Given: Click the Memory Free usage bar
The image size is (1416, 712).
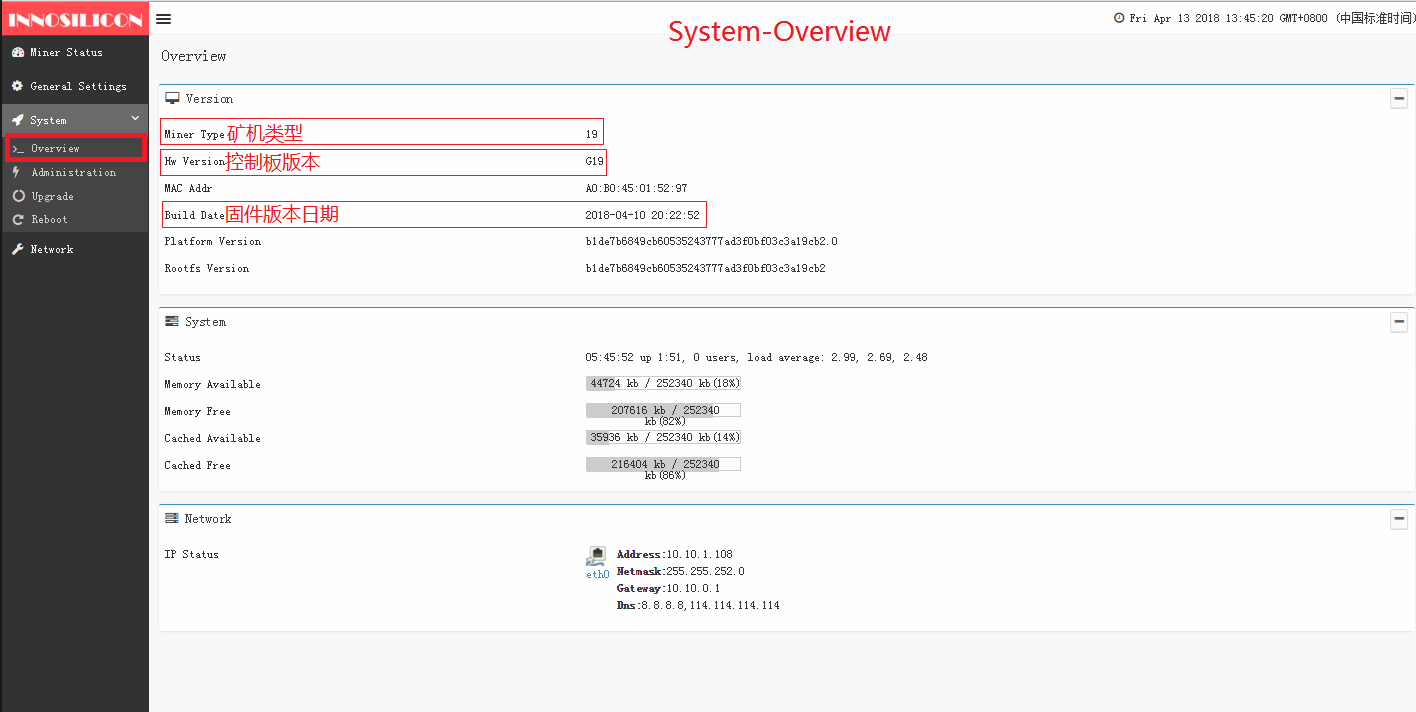Looking at the screenshot, I should pos(663,410).
